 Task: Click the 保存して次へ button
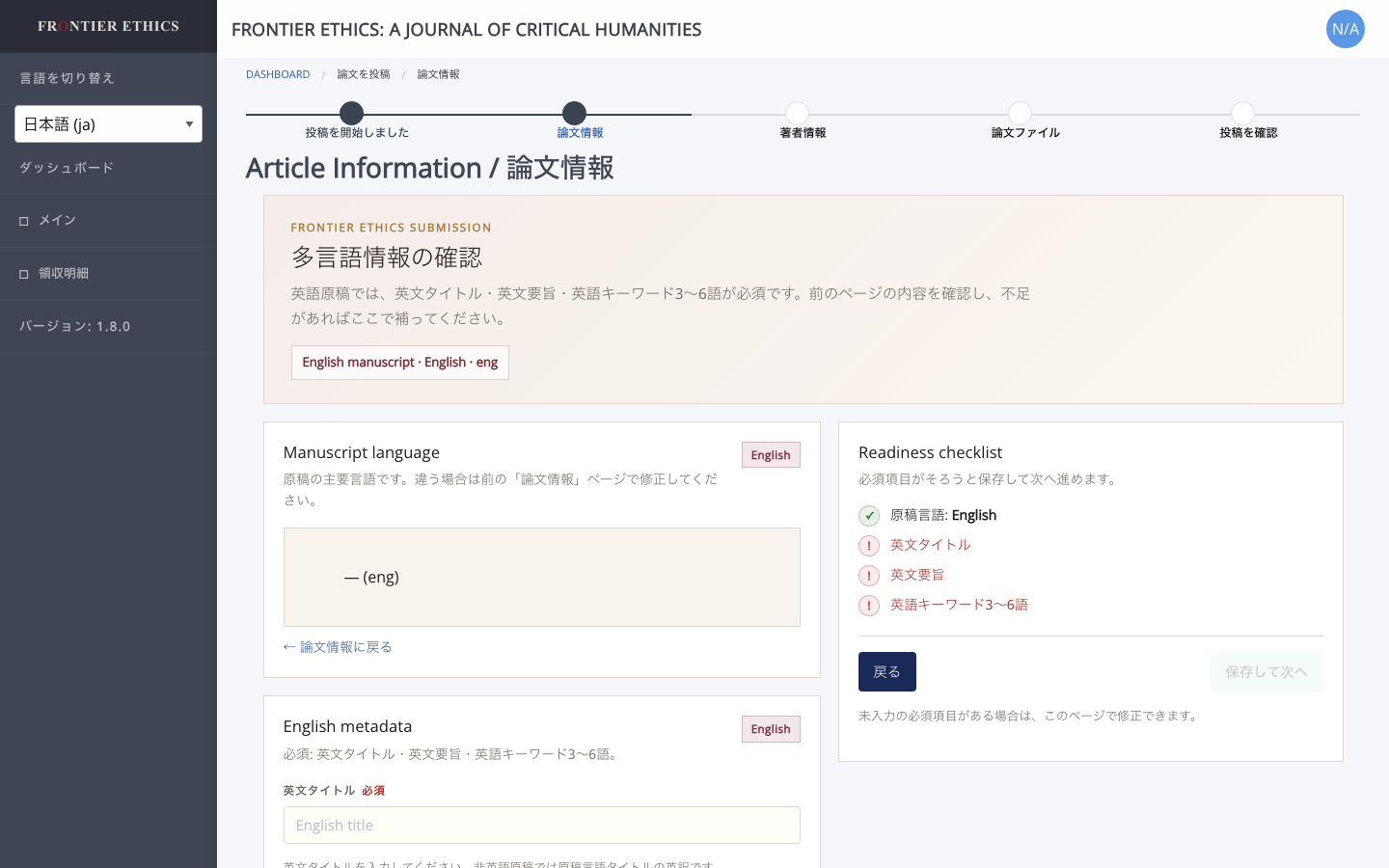point(1266,672)
